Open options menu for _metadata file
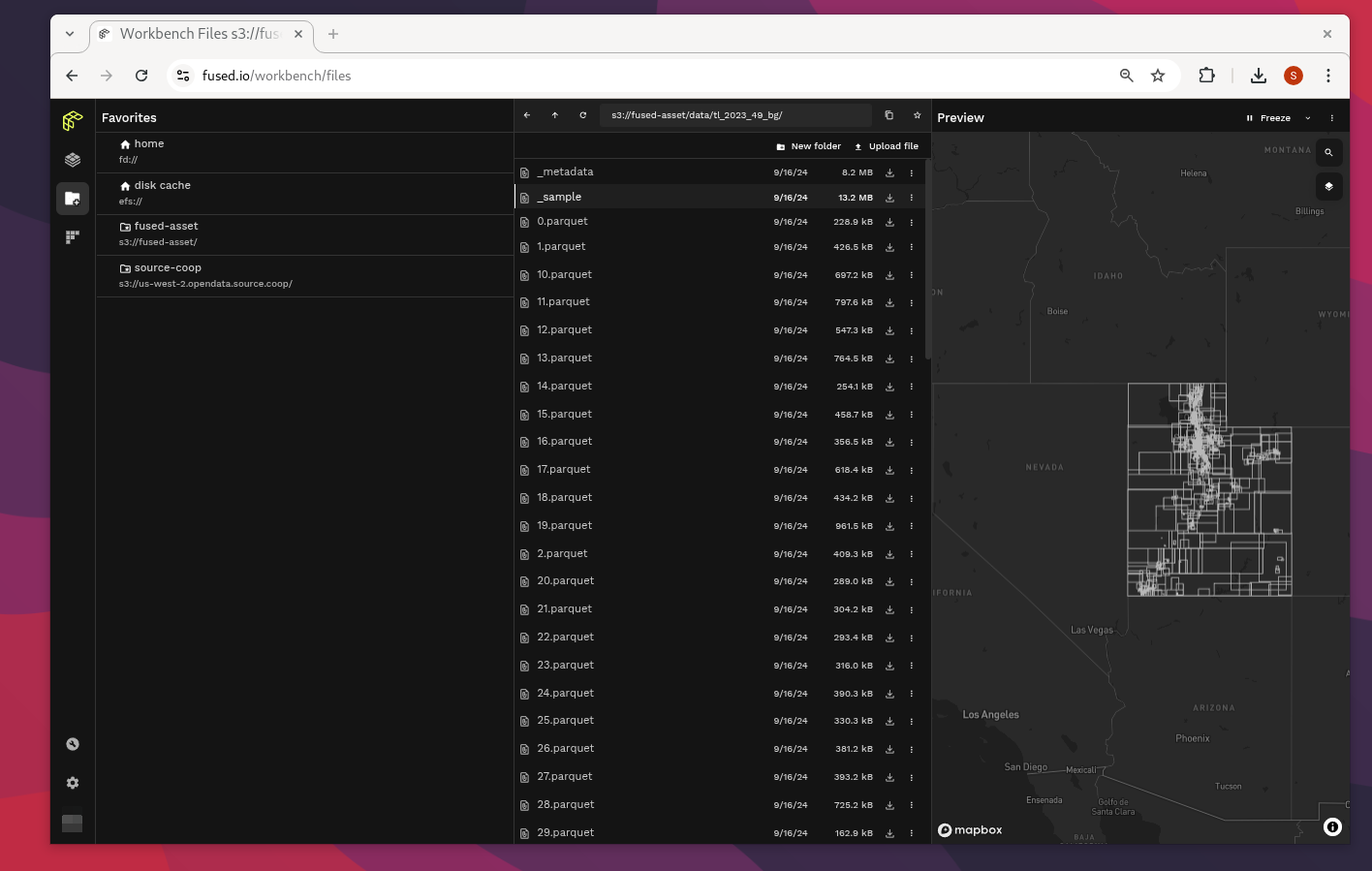The width and height of the screenshot is (1372, 871). (x=911, y=171)
